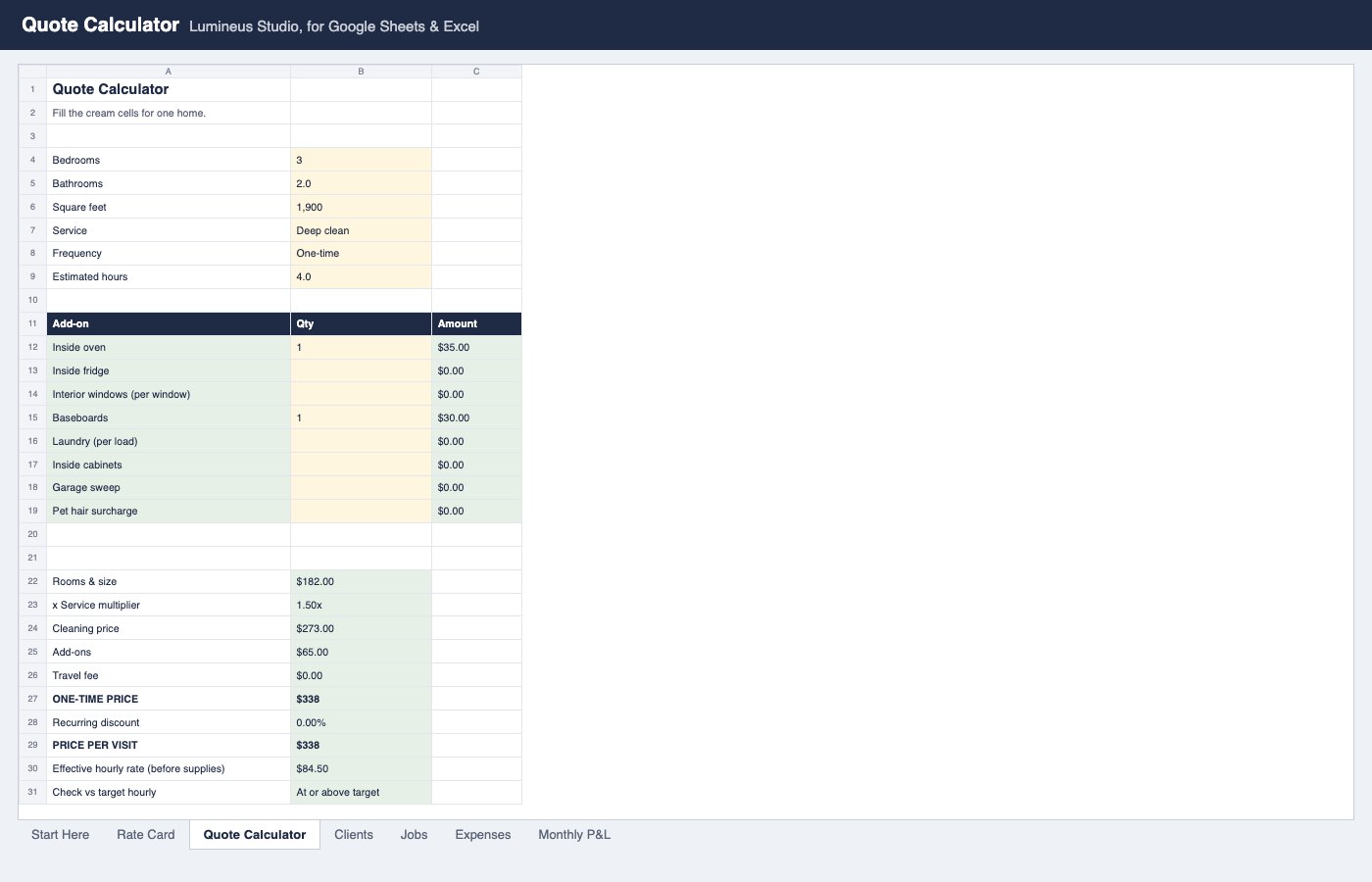The image size is (1372, 882).
Task: Select column A header
Action: click(169, 72)
